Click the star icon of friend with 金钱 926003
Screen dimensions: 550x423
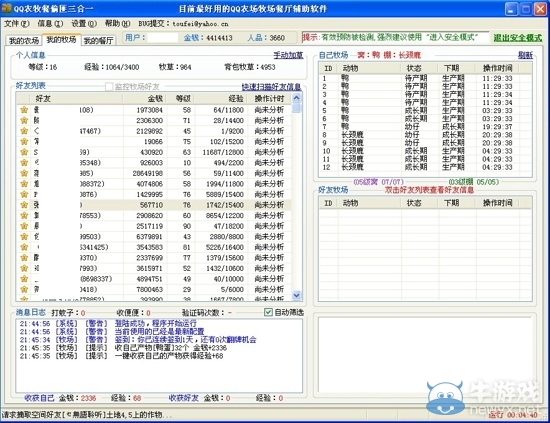24,162
